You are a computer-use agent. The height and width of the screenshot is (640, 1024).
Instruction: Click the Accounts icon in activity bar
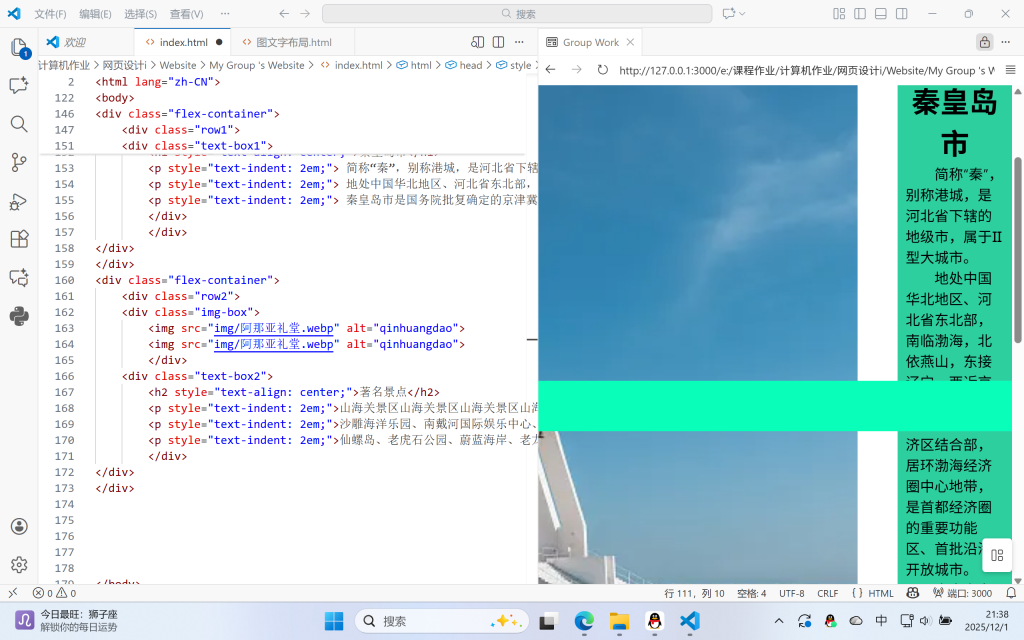[19, 526]
